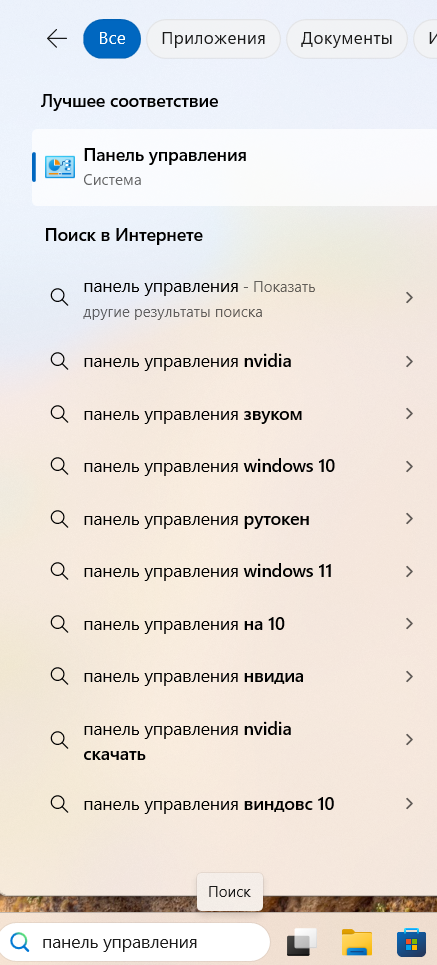This screenshot has height=965, width=437.
Task: Expand chevron for 'панель управления windows 10'
Action: point(409,466)
